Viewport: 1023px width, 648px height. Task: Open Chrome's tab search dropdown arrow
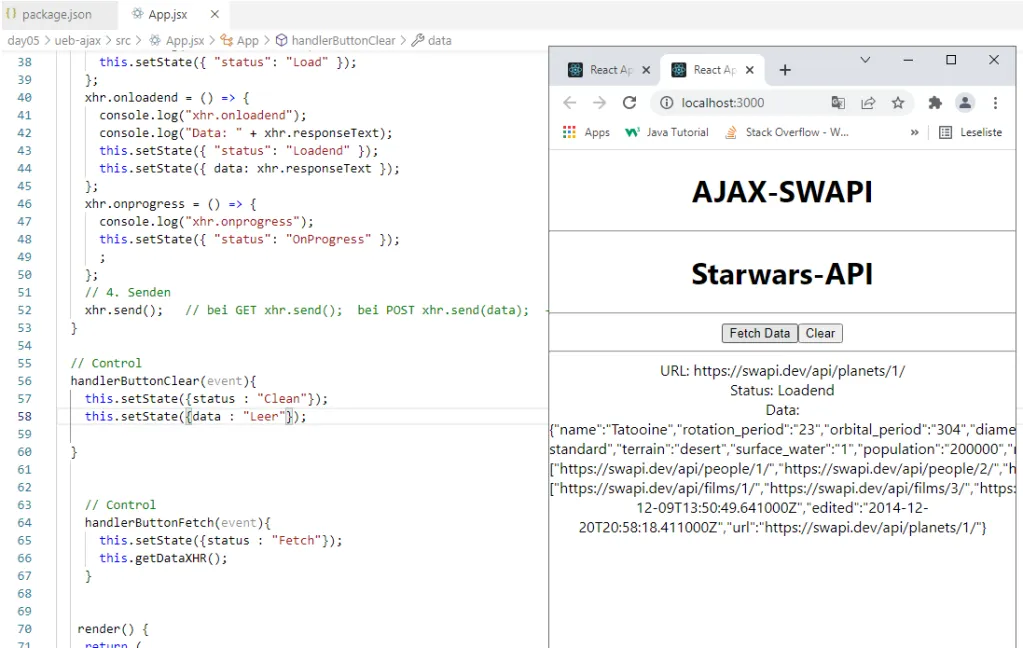click(865, 60)
